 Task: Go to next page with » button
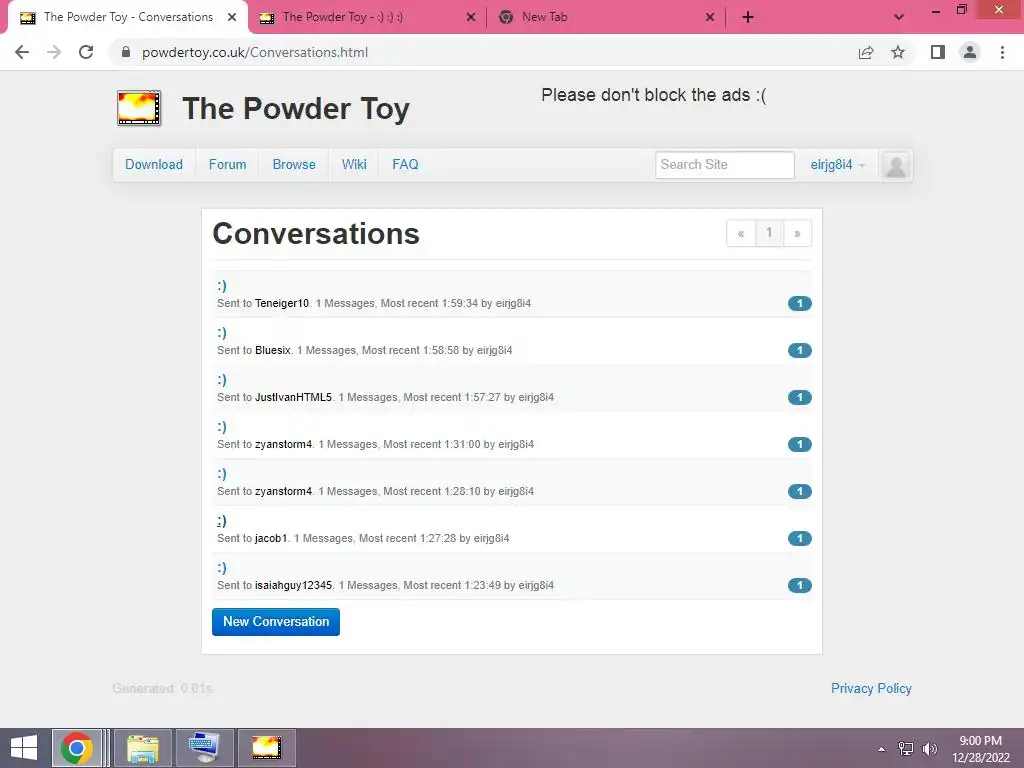[797, 233]
